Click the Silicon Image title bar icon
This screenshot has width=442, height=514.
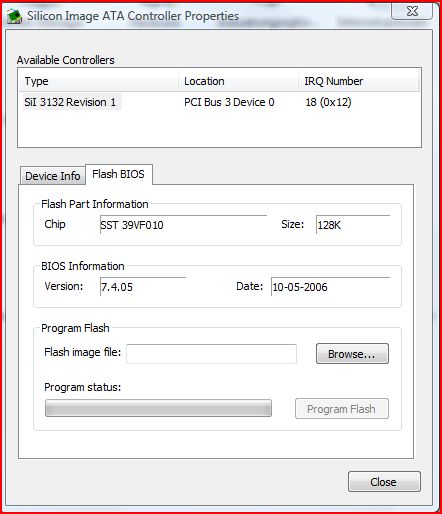tap(14, 16)
